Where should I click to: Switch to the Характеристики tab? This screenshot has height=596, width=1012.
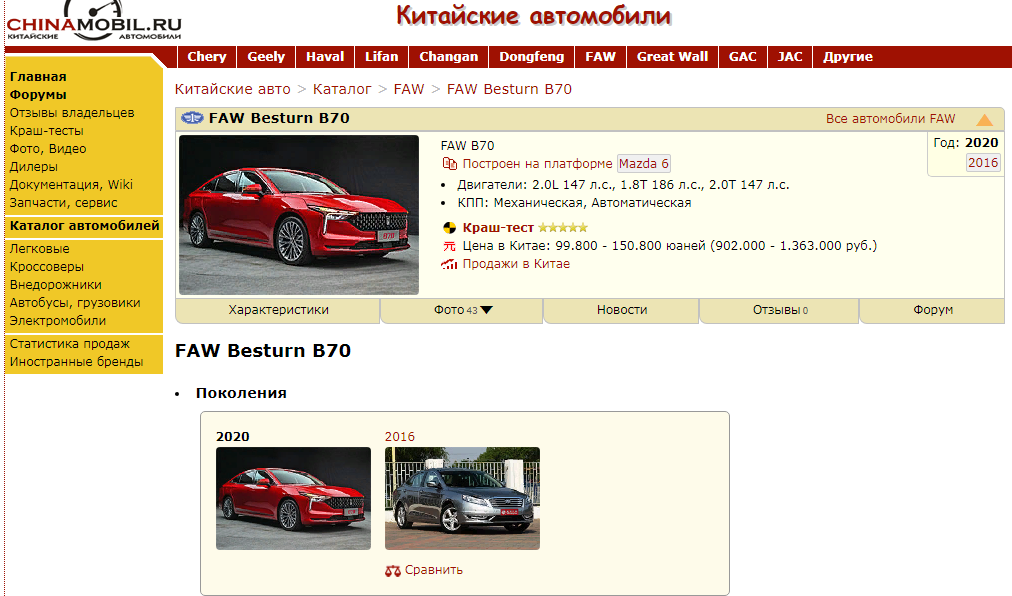278,311
